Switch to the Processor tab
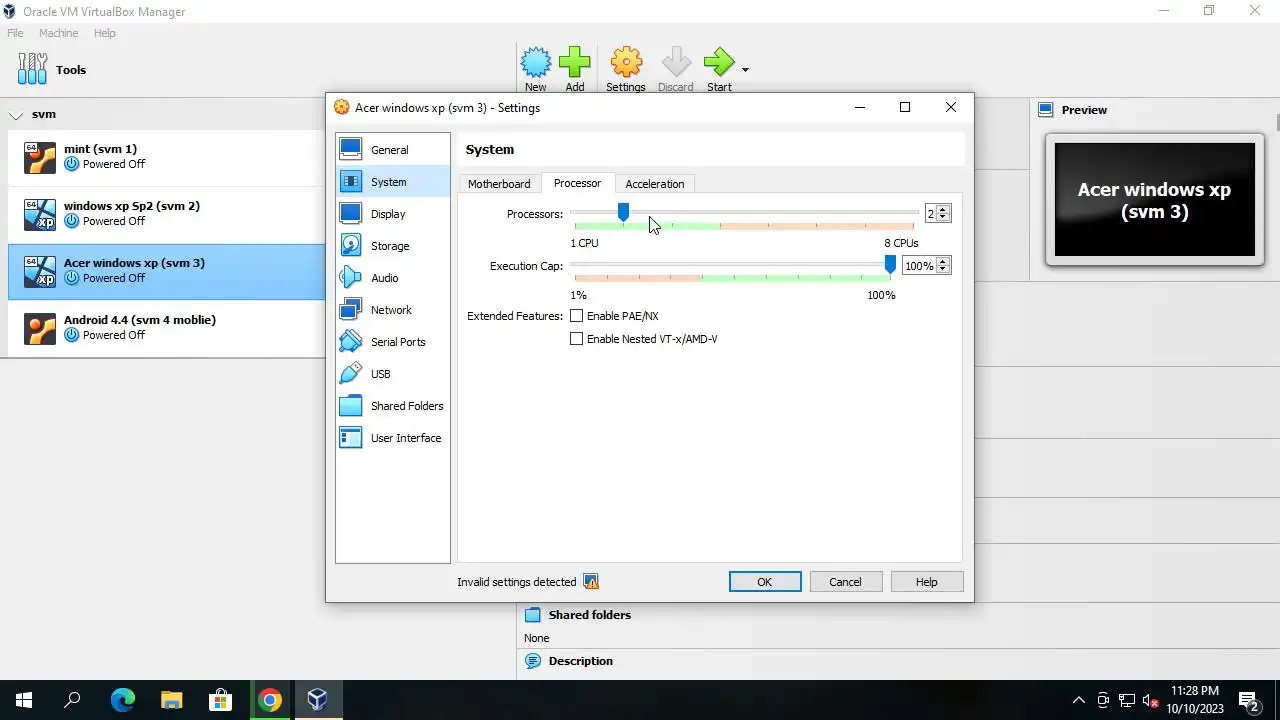Image resolution: width=1280 pixels, height=720 pixels. pyautogui.click(x=577, y=183)
